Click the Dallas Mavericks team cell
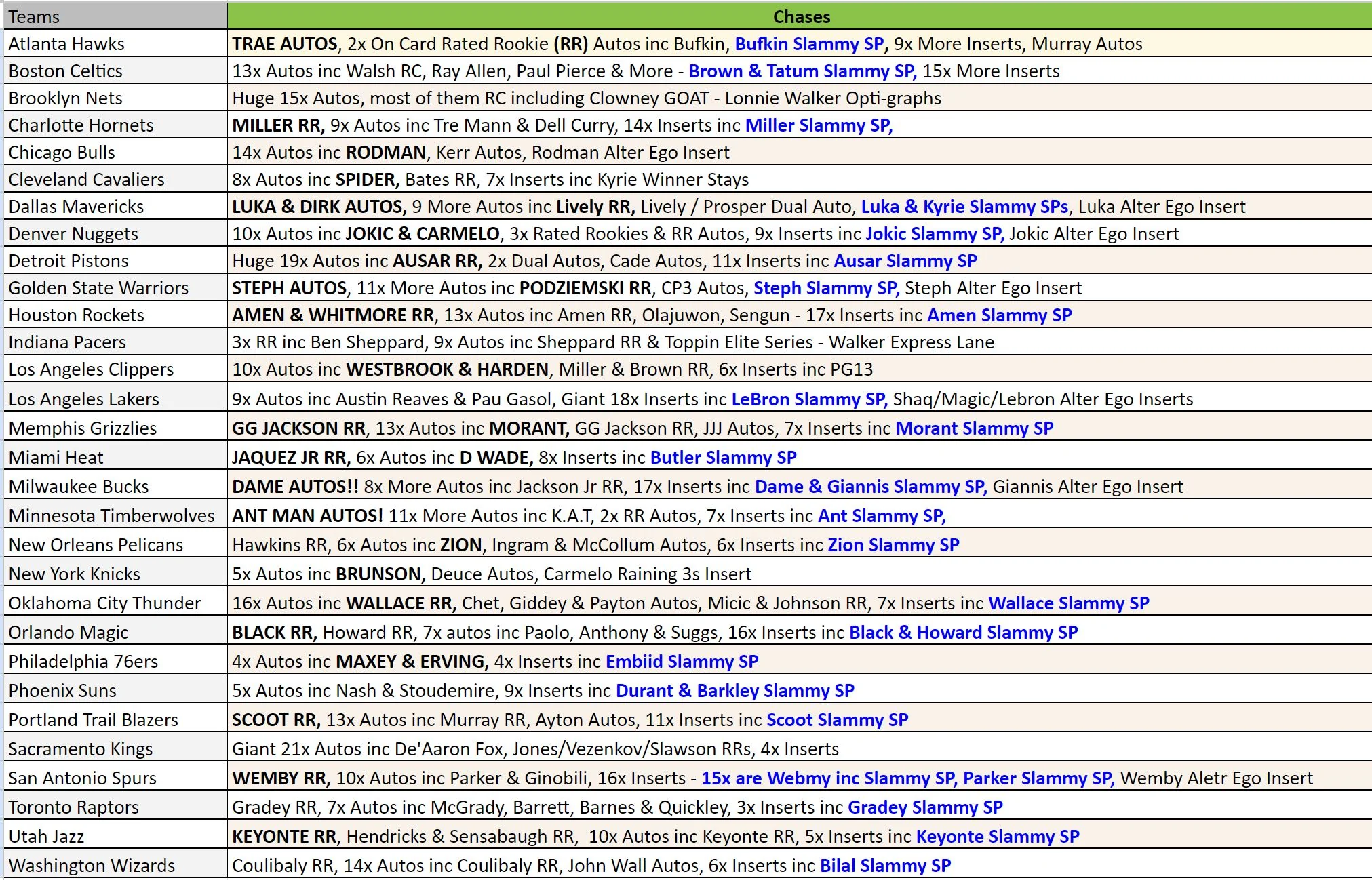This screenshot has height=880, width=1372. point(115,206)
